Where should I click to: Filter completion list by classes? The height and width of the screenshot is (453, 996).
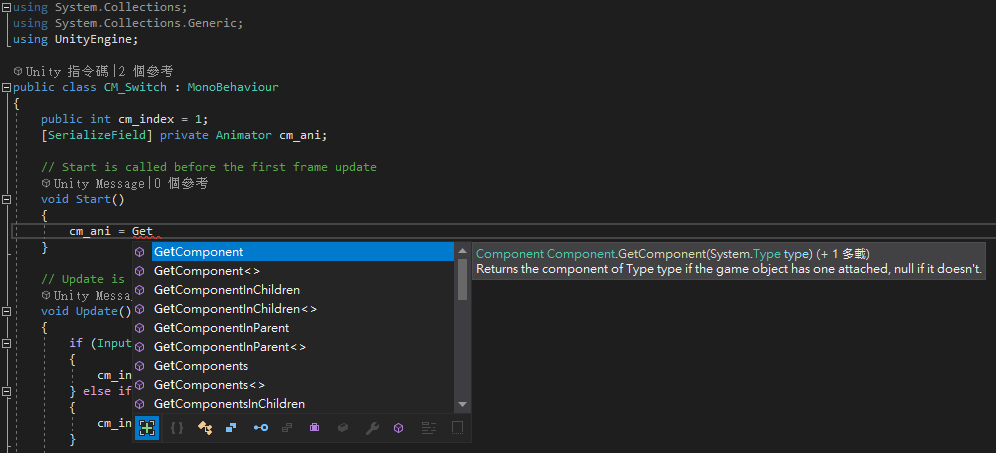(x=205, y=428)
